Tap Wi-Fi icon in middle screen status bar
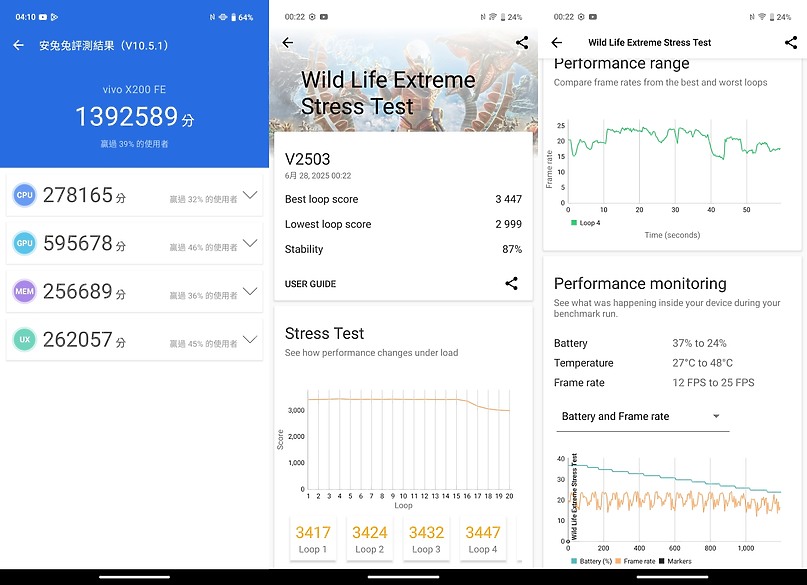The height and width of the screenshot is (585, 807). coord(493,17)
